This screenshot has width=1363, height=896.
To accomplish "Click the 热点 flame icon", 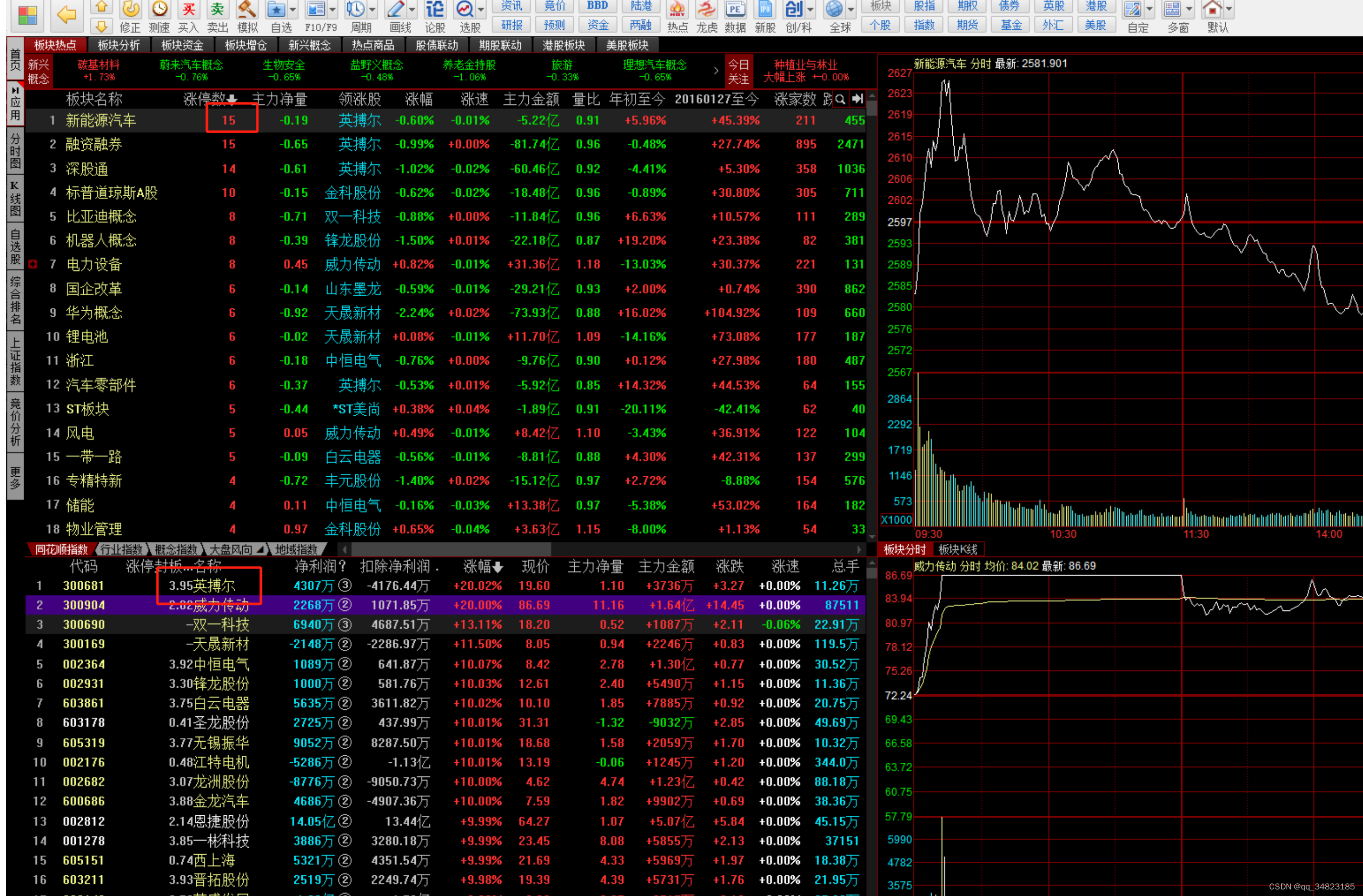I will tap(677, 9).
